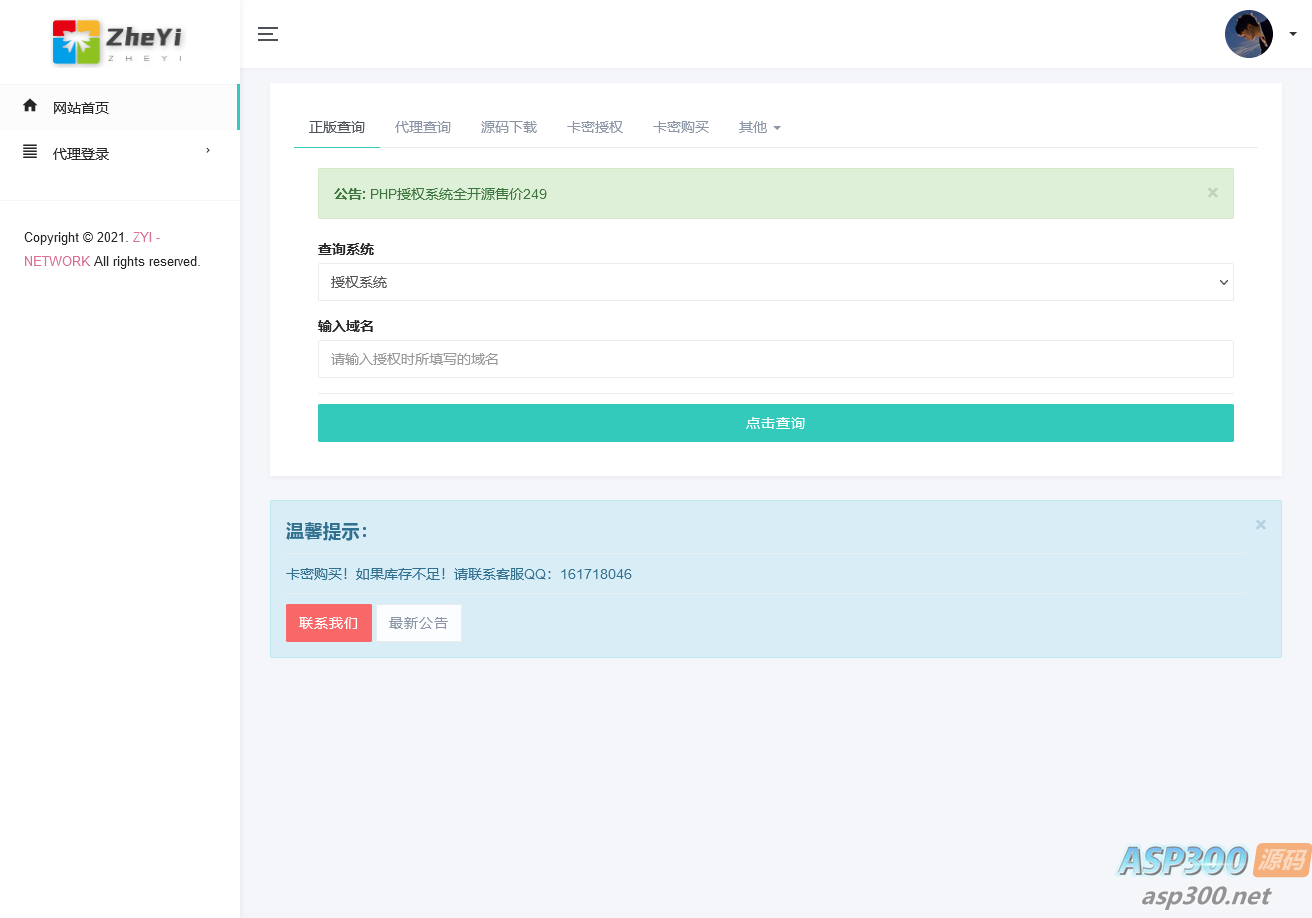The width and height of the screenshot is (1312, 918).
Task: Open the 其他 tab dropdown
Action: [x=759, y=127]
